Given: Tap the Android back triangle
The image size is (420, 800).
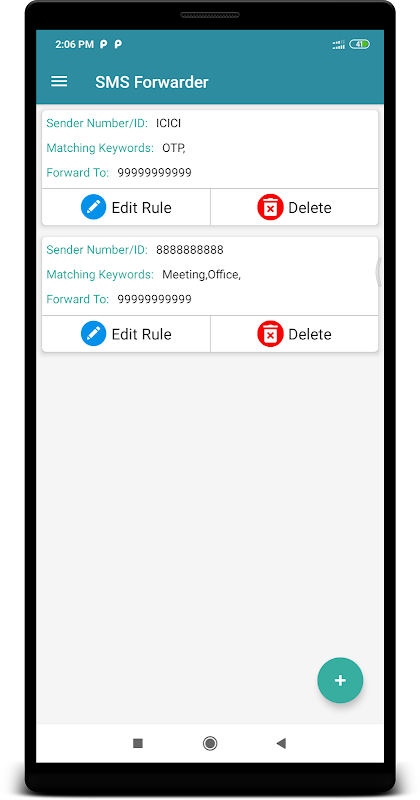Looking at the screenshot, I should coord(281,743).
